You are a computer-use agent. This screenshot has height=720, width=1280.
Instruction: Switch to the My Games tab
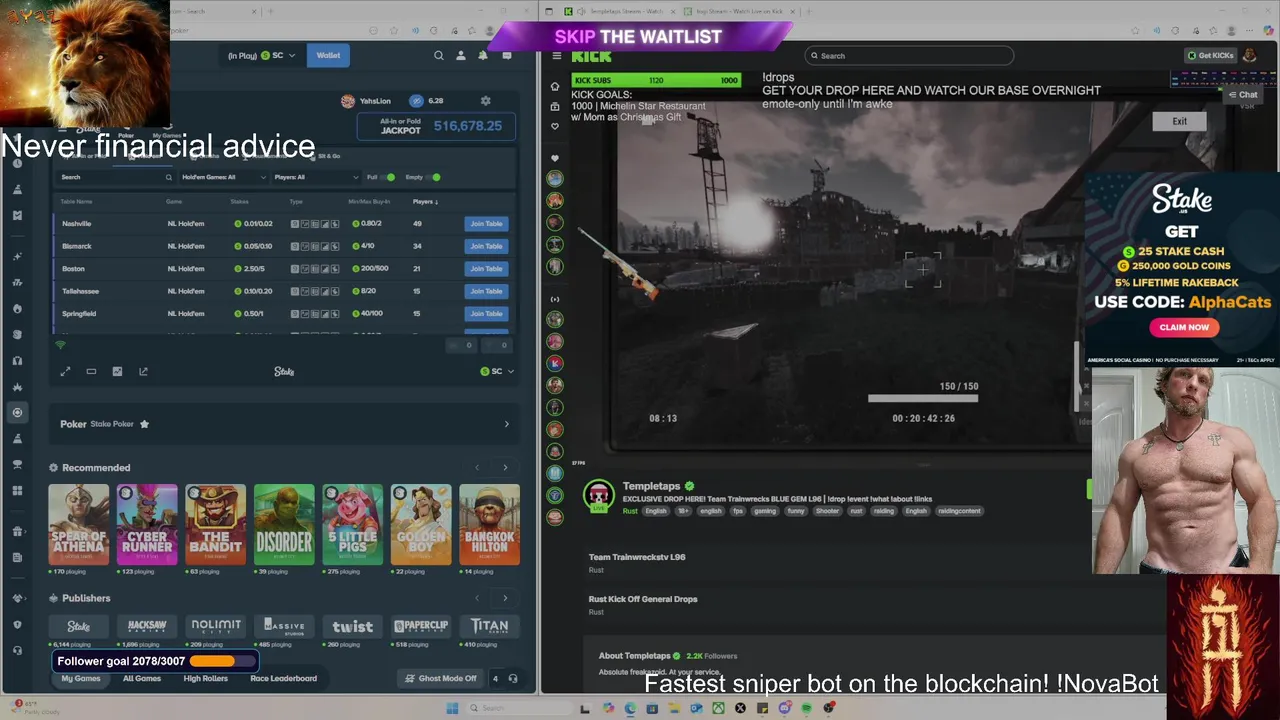click(x=81, y=678)
